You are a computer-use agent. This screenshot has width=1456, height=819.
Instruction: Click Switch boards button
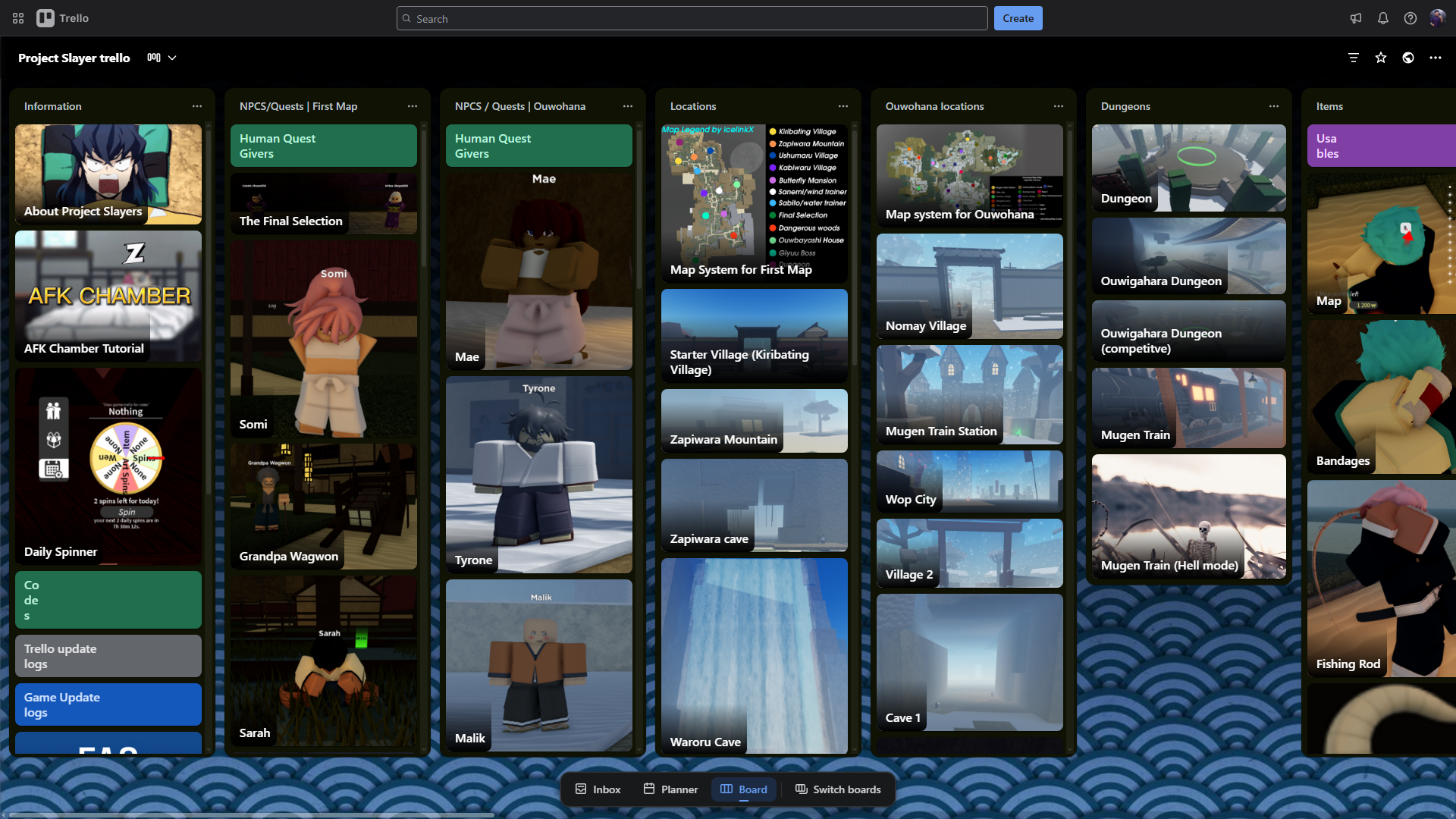(x=838, y=789)
